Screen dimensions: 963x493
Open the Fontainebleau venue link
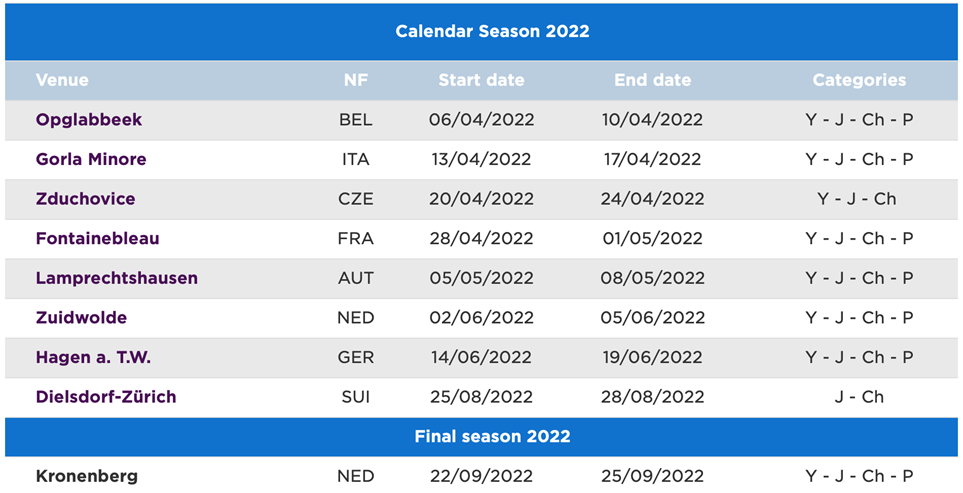point(97,239)
